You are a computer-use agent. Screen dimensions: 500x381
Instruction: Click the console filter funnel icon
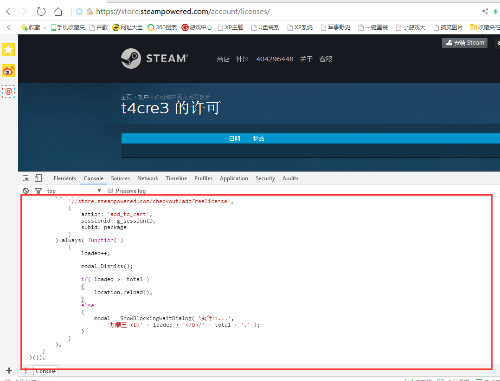click(39, 191)
